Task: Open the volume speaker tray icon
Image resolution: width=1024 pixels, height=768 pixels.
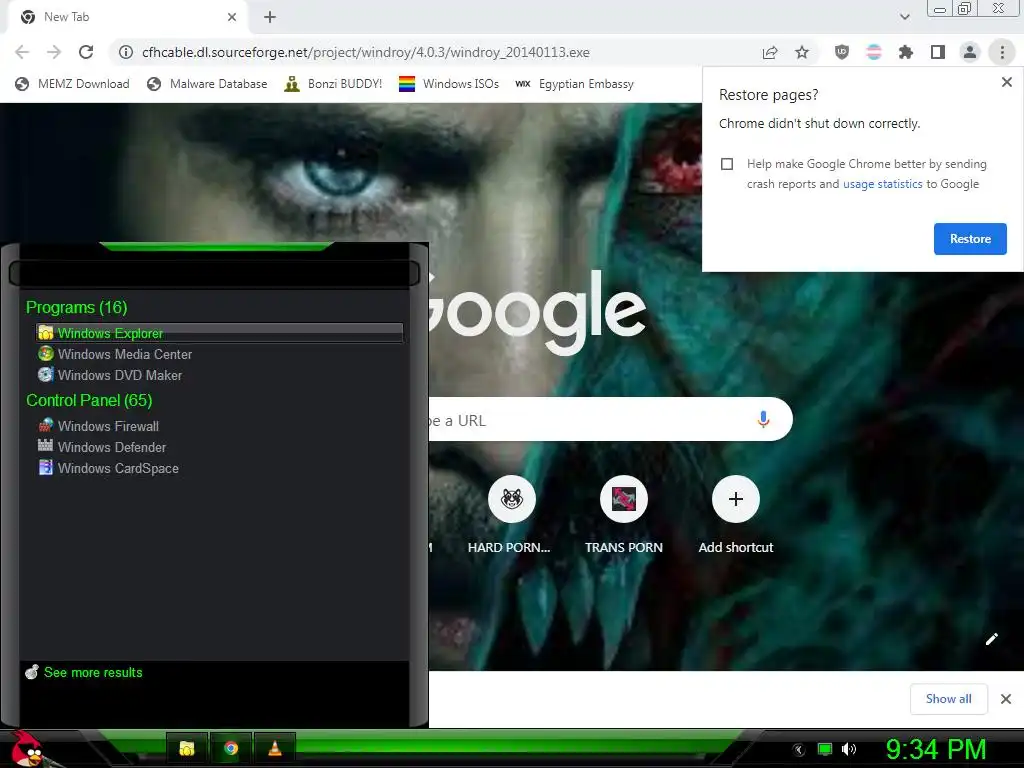Action: click(x=848, y=749)
